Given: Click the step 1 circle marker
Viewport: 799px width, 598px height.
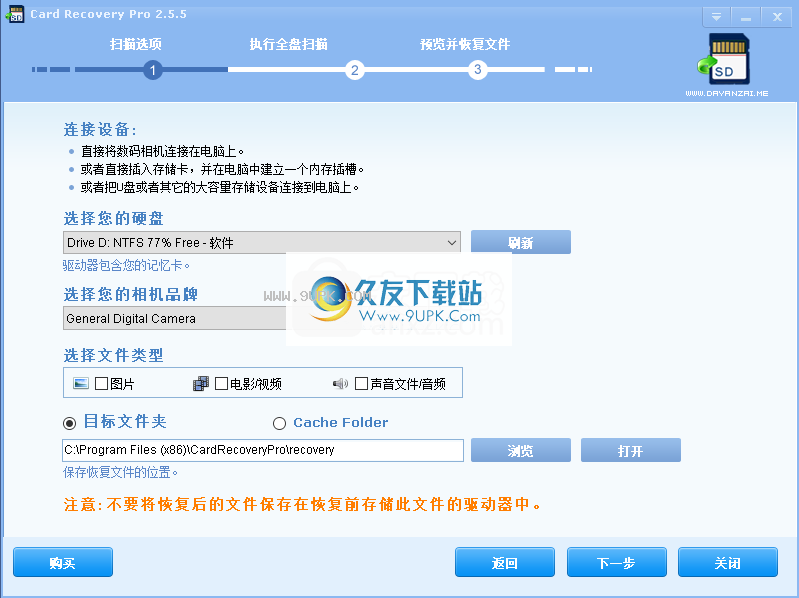Looking at the screenshot, I should [x=152, y=70].
